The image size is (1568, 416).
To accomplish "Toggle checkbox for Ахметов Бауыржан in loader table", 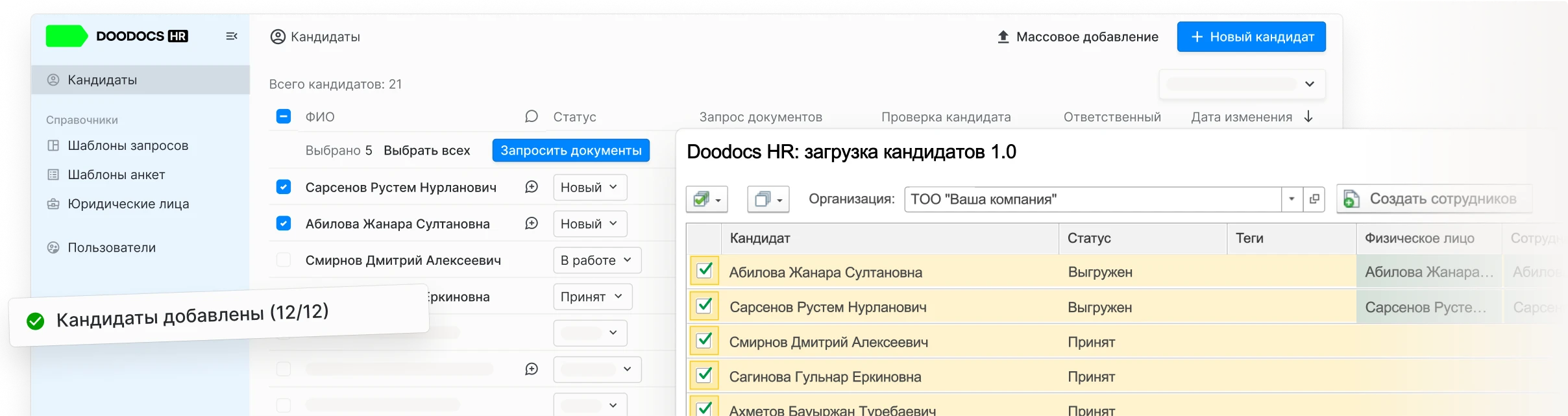I will [x=704, y=408].
